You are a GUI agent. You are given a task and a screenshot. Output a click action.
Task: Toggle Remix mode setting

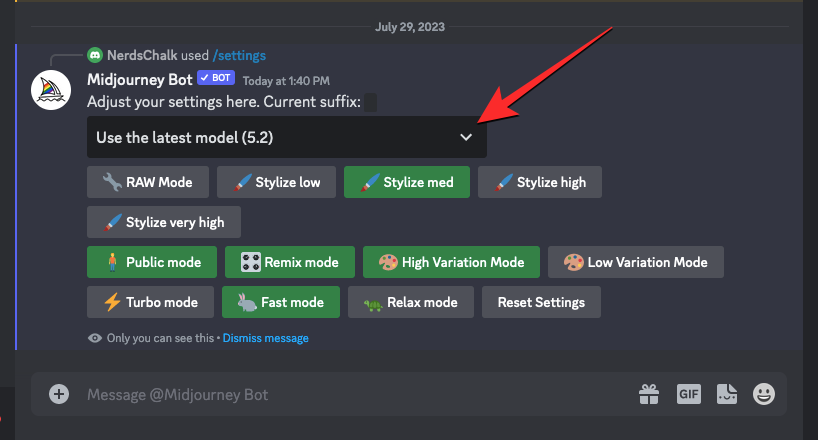(290, 262)
